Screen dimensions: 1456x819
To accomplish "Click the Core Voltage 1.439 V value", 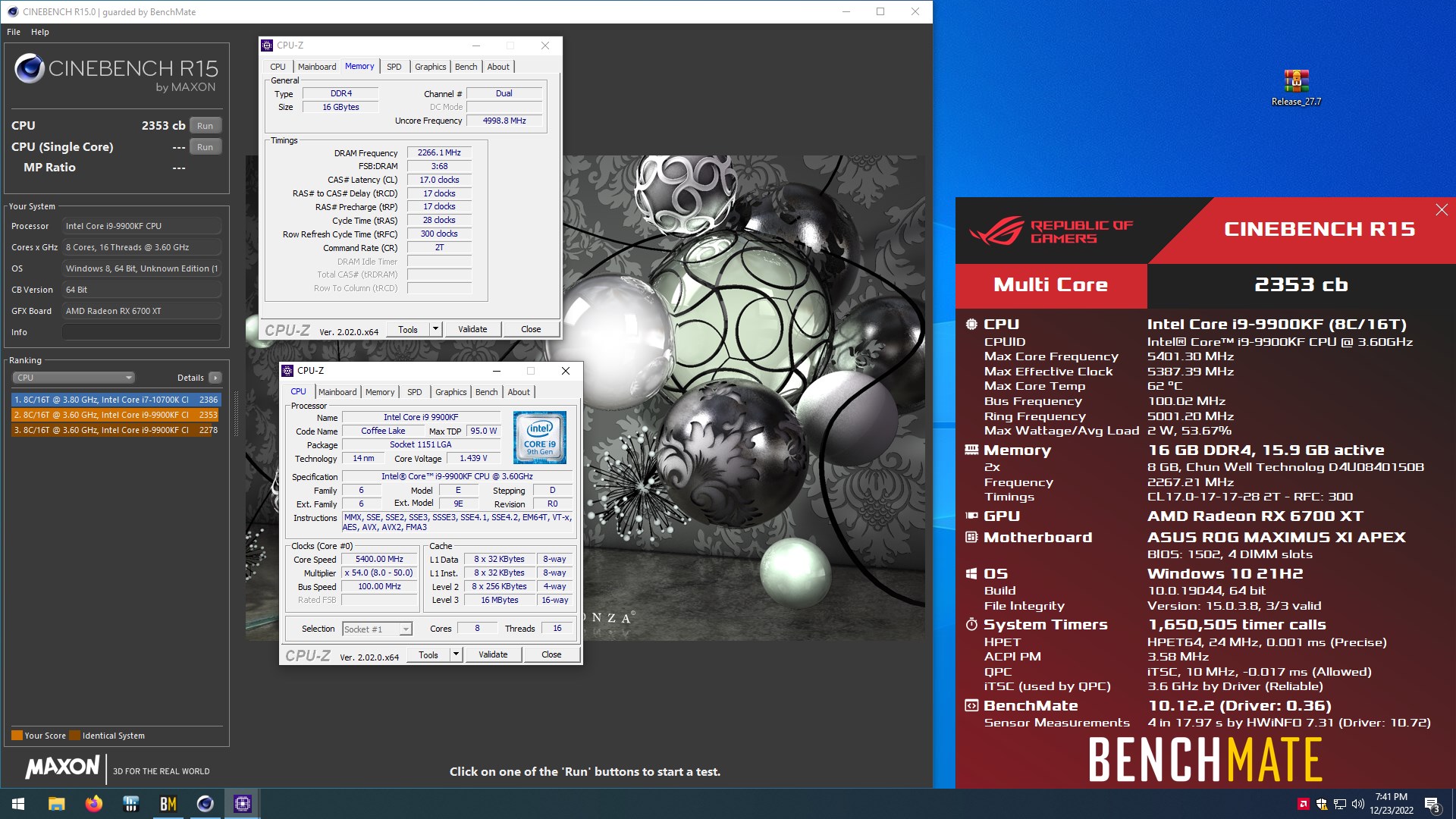I will (473, 458).
